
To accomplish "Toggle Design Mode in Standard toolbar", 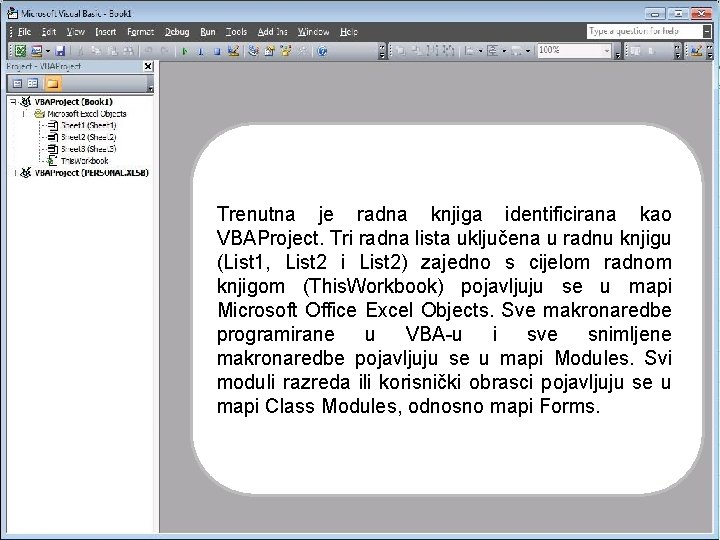I will pyautogui.click(x=233, y=51).
